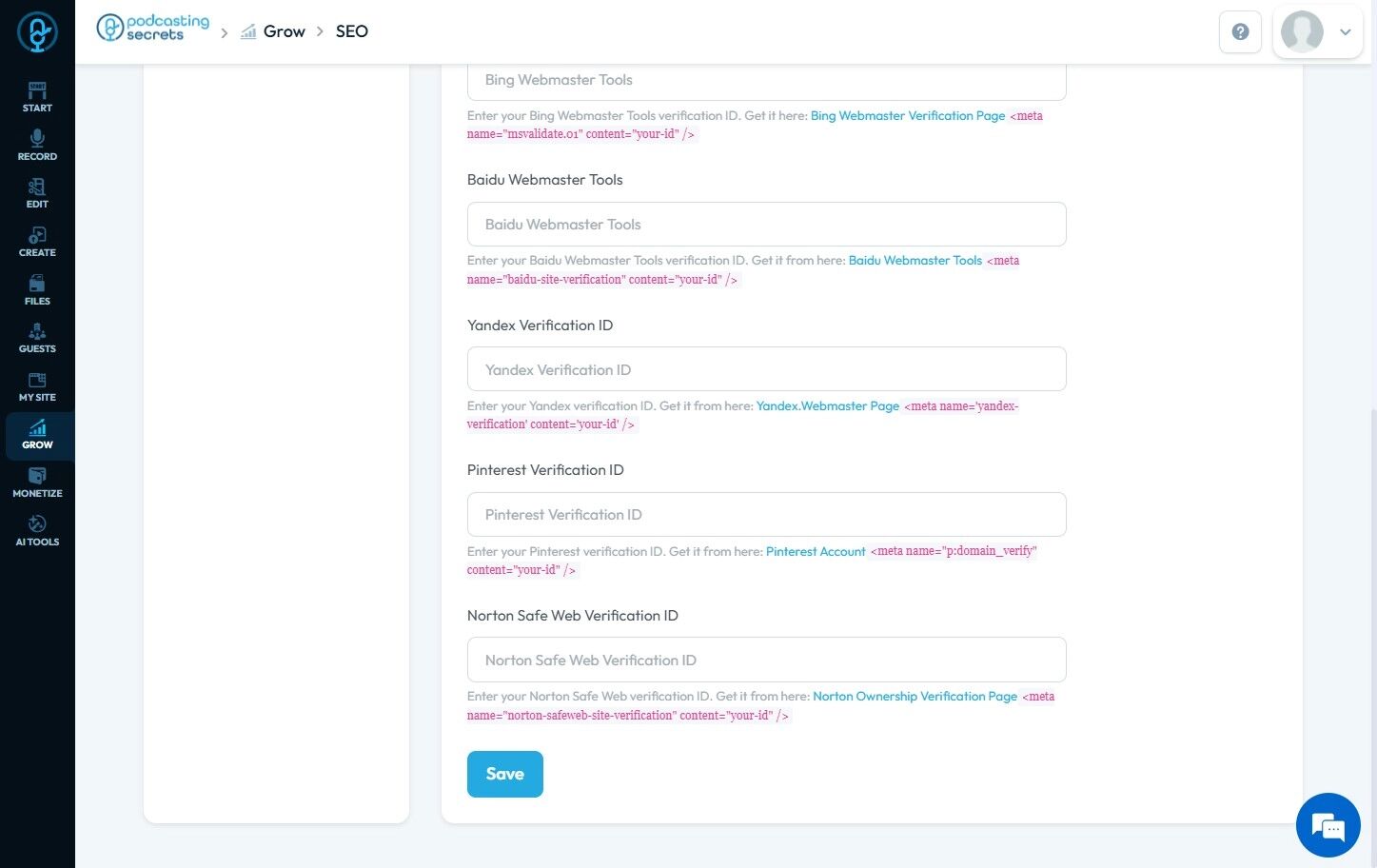This screenshot has height=868, width=1377.
Task: Focus the Baidu Webmaster Tools field
Action: [767, 224]
